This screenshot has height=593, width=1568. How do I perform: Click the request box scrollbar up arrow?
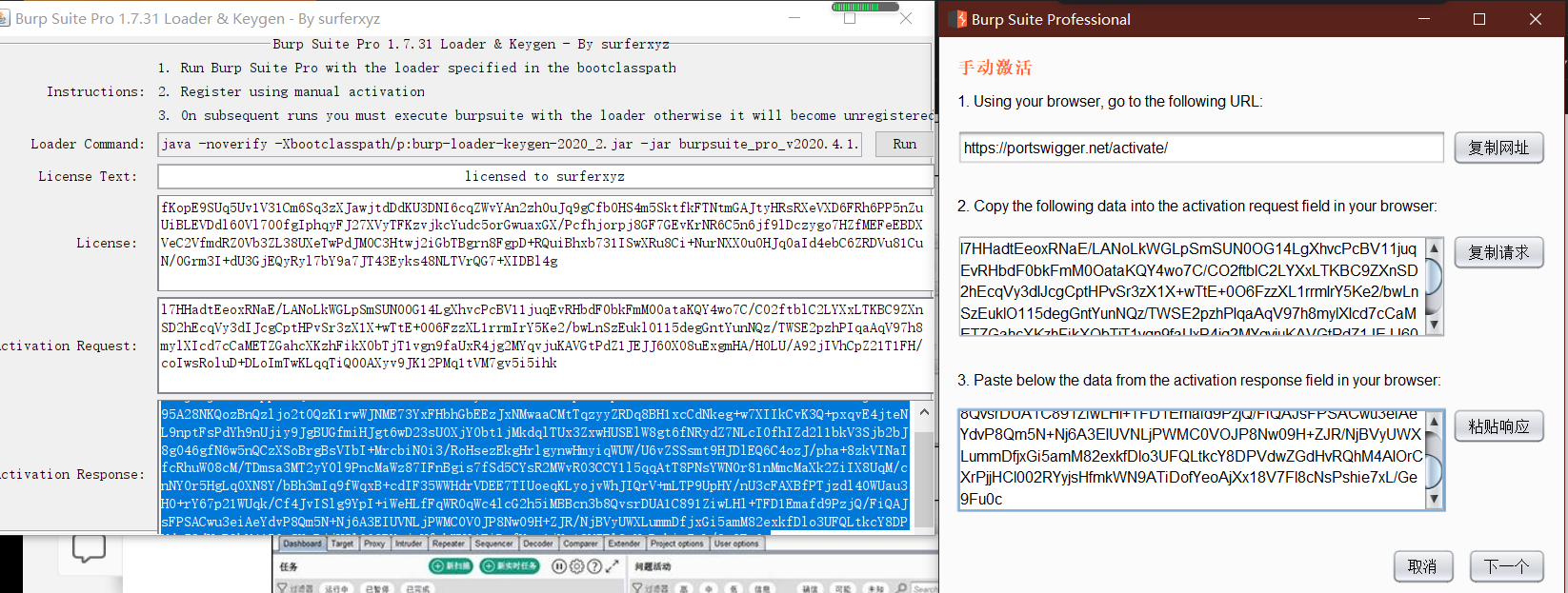pos(1434,248)
